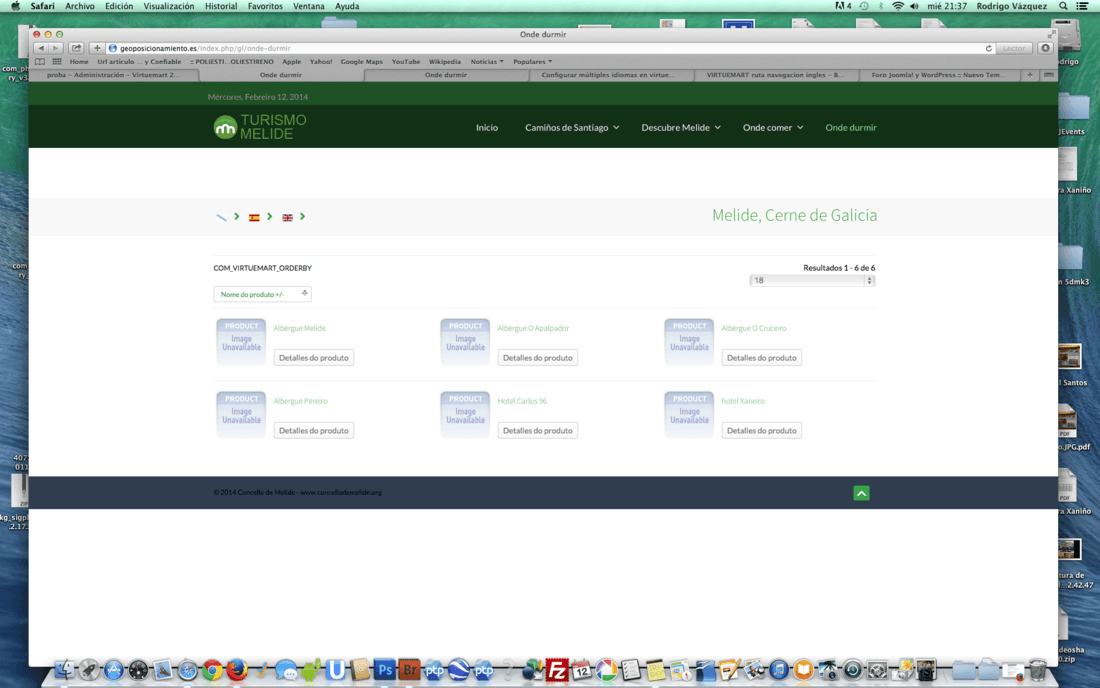
Task: Click Detalles do produto for Albergue Pereiro
Action: click(314, 431)
